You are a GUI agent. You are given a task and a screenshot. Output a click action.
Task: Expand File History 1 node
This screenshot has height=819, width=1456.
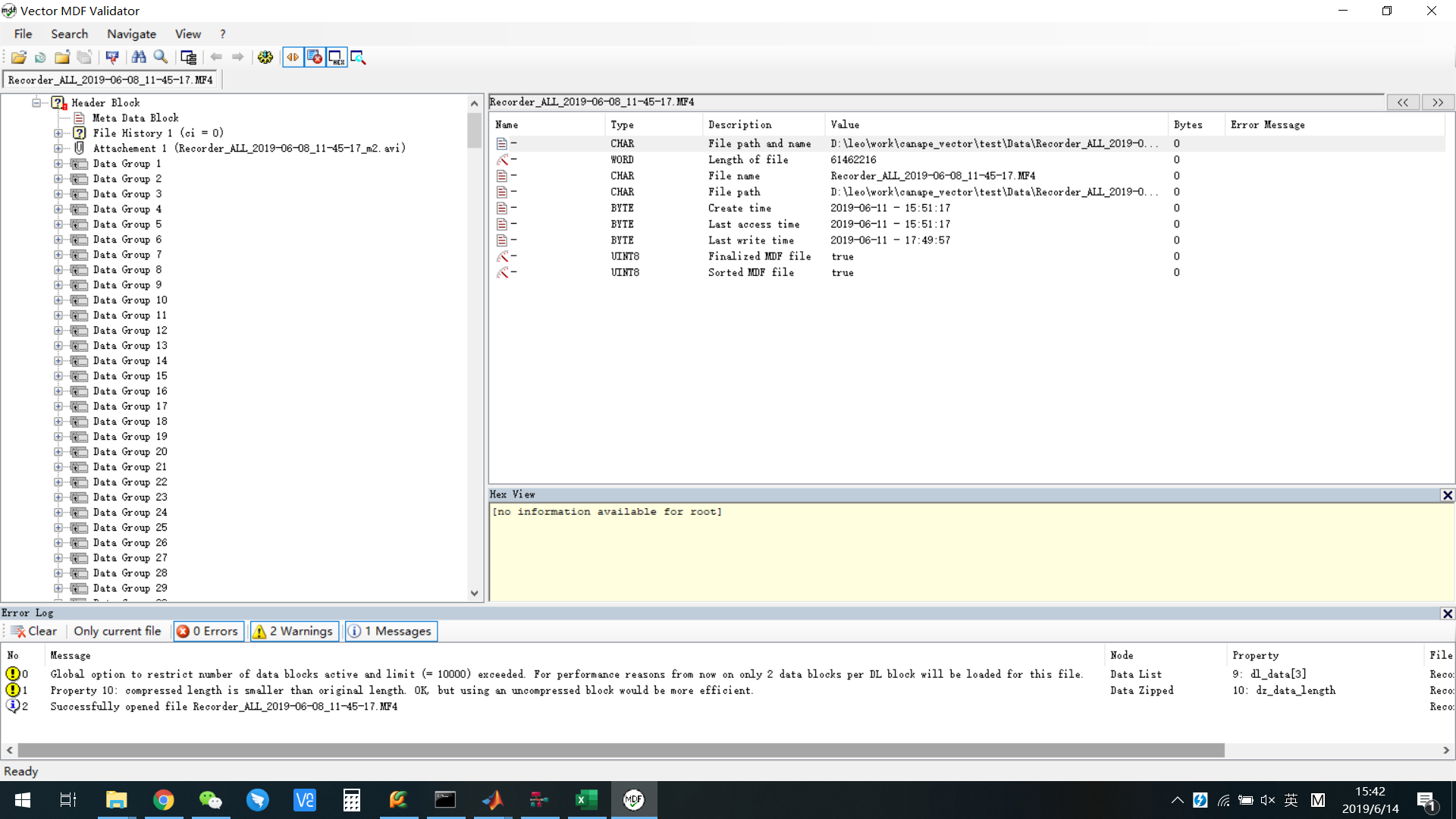click(x=58, y=133)
